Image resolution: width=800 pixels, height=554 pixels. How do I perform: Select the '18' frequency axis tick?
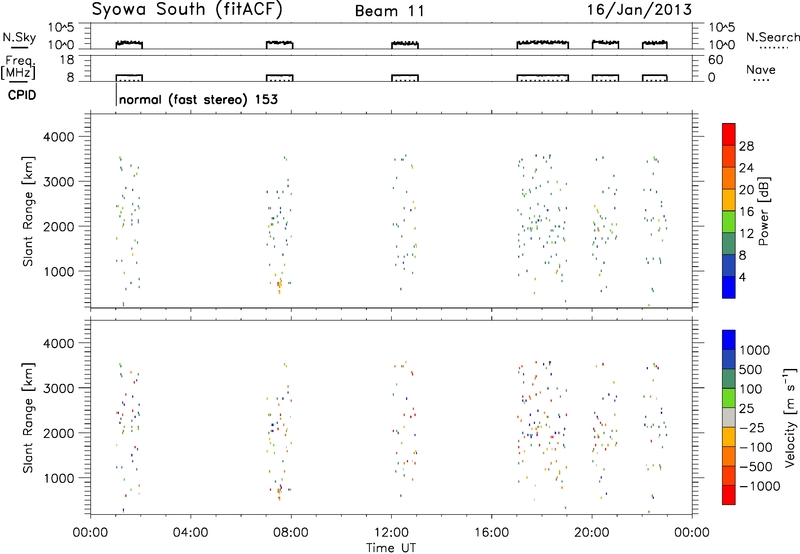pos(66,60)
